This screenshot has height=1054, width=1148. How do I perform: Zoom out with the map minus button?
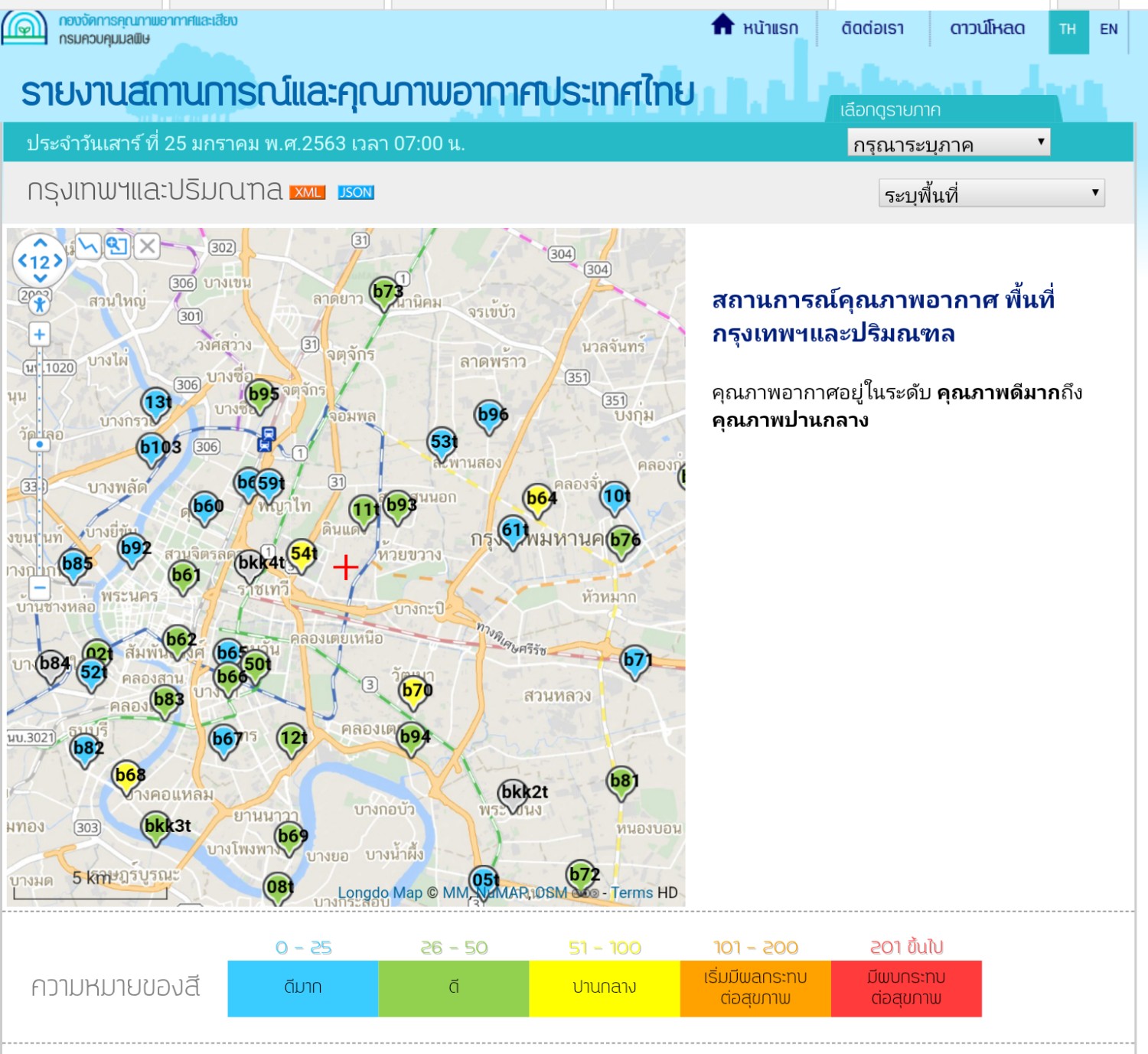coord(40,588)
